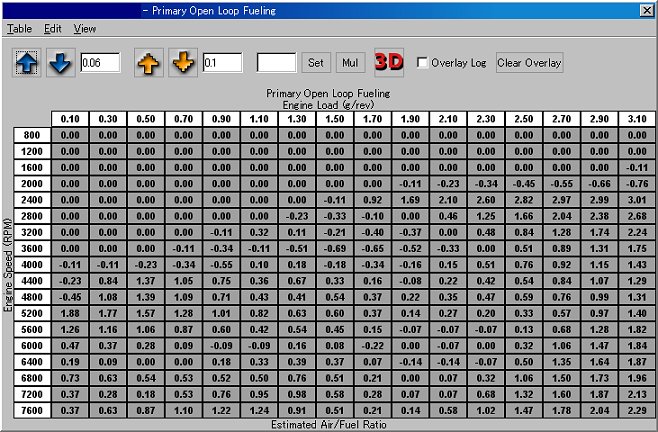This screenshot has height=432, width=658.
Task: Click the Clear Overlay button
Action: click(529, 63)
